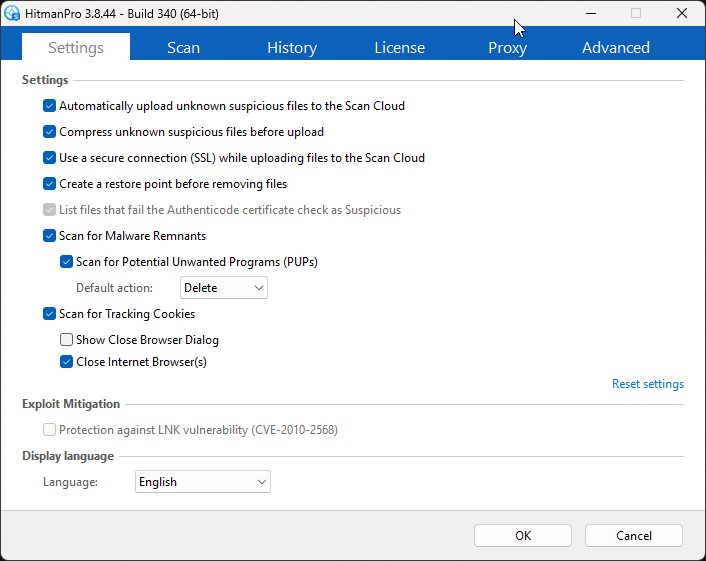Switch to the Proxy tab
Screen dimensions: 706x561
tap(507, 47)
